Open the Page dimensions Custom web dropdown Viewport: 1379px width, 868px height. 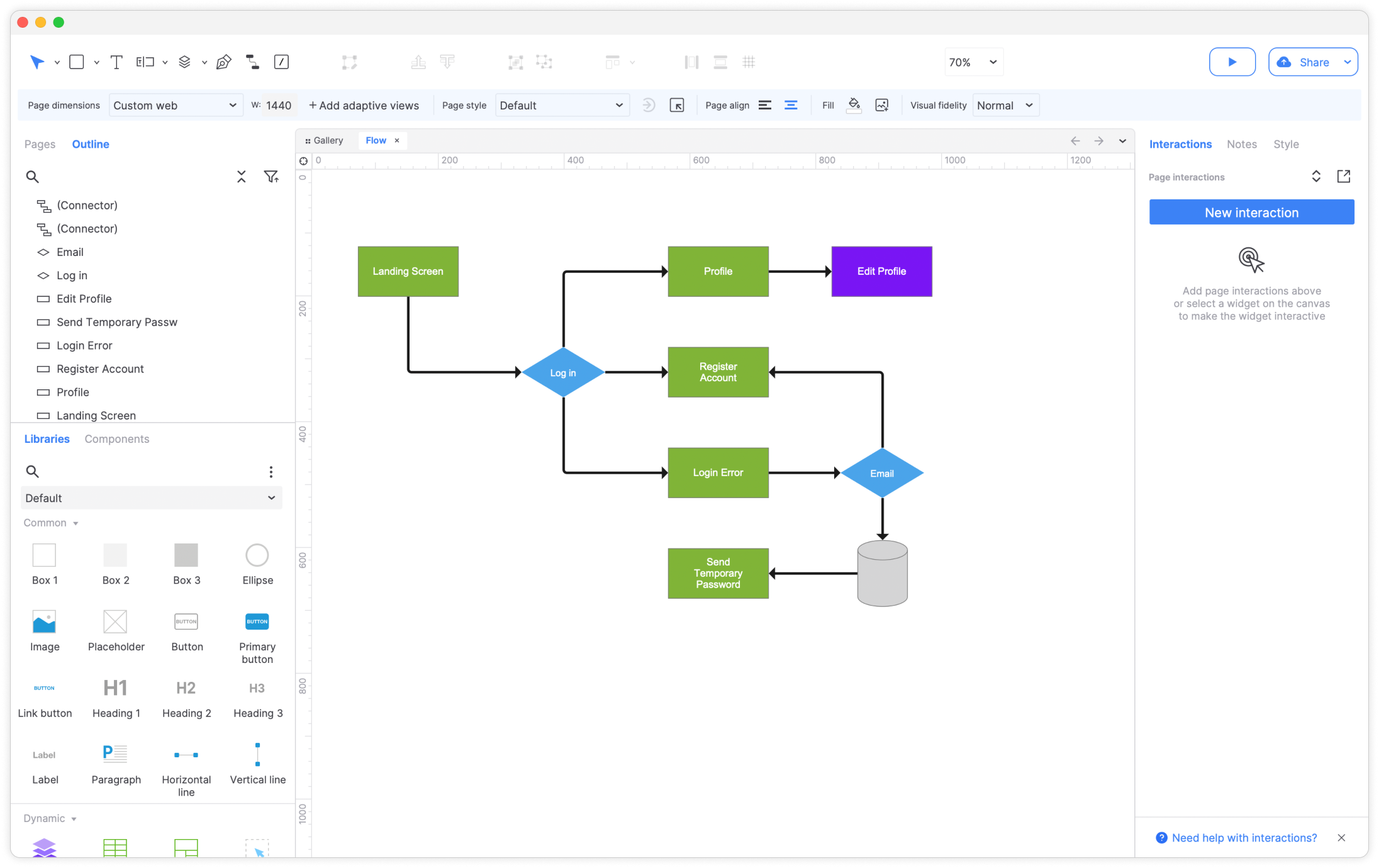[176, 105]
